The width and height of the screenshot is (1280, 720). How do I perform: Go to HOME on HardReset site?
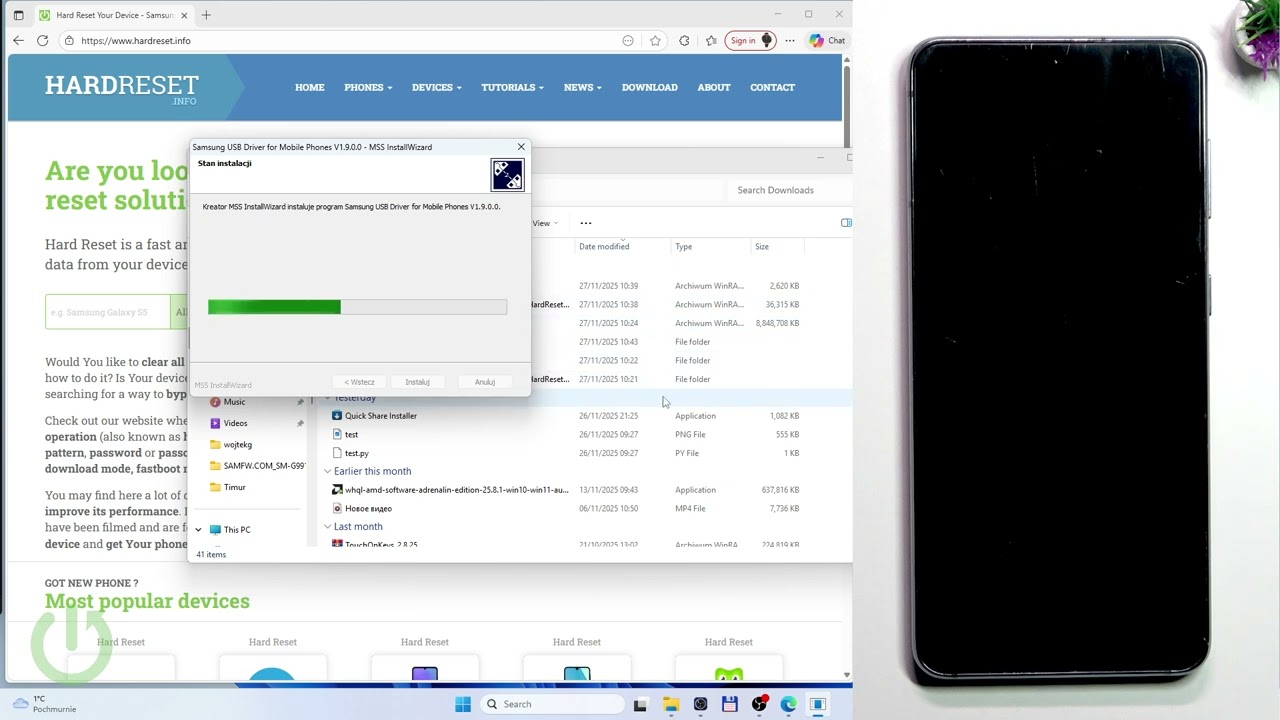[310, 87]
